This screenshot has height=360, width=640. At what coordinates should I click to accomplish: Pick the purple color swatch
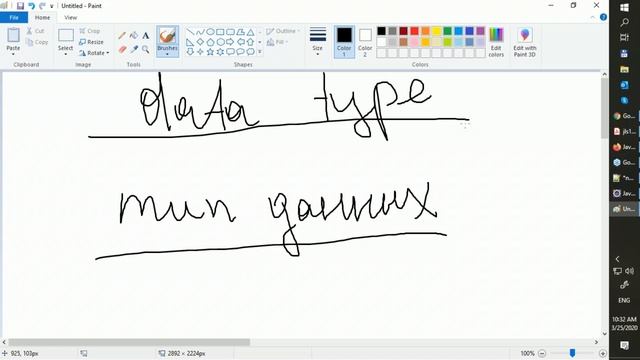[x=480, y=31]
